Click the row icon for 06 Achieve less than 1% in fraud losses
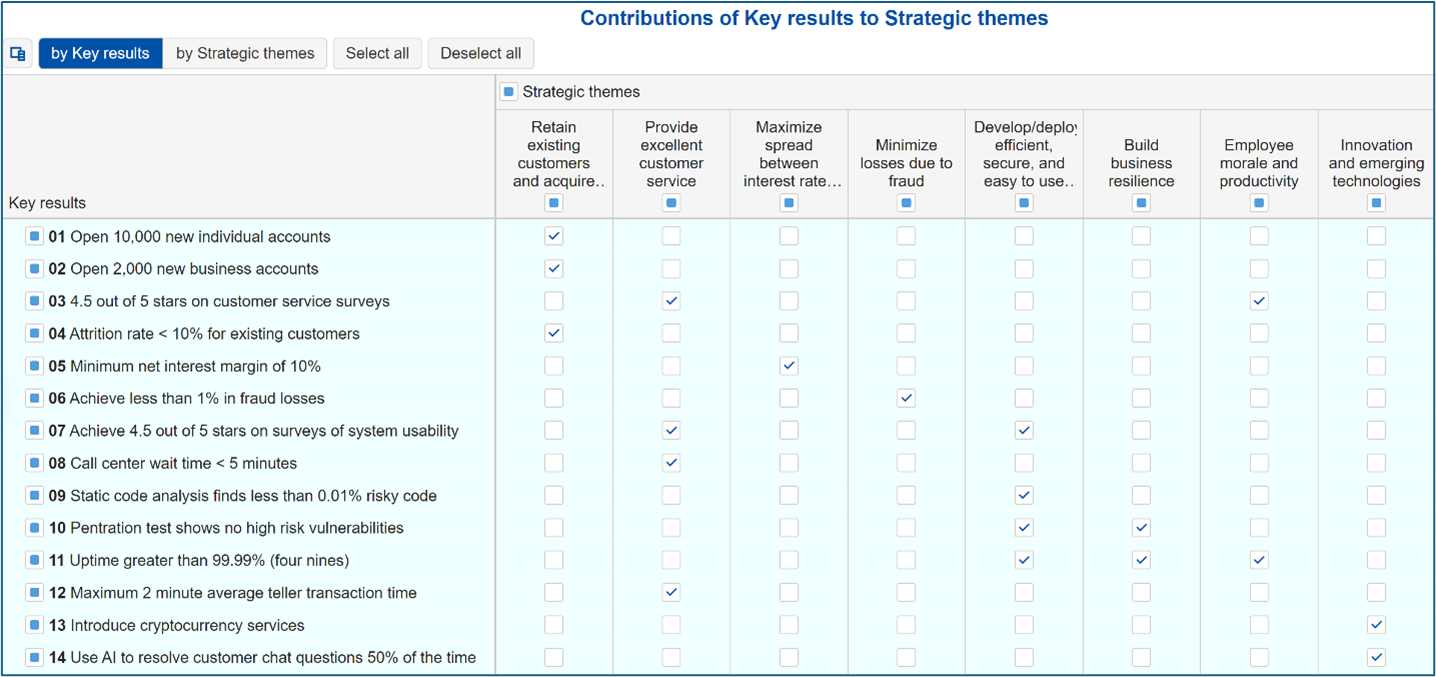Viewport: 1436px width, 677px height. coord(33,397)
